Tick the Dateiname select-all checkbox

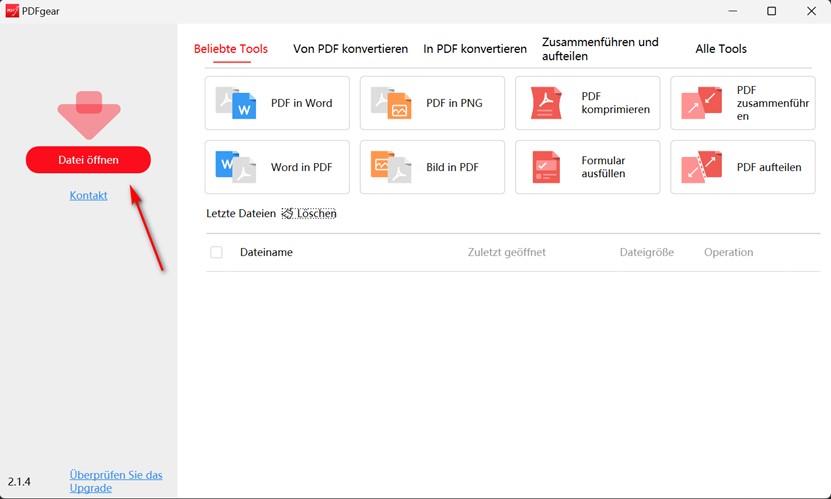(216, 252)
